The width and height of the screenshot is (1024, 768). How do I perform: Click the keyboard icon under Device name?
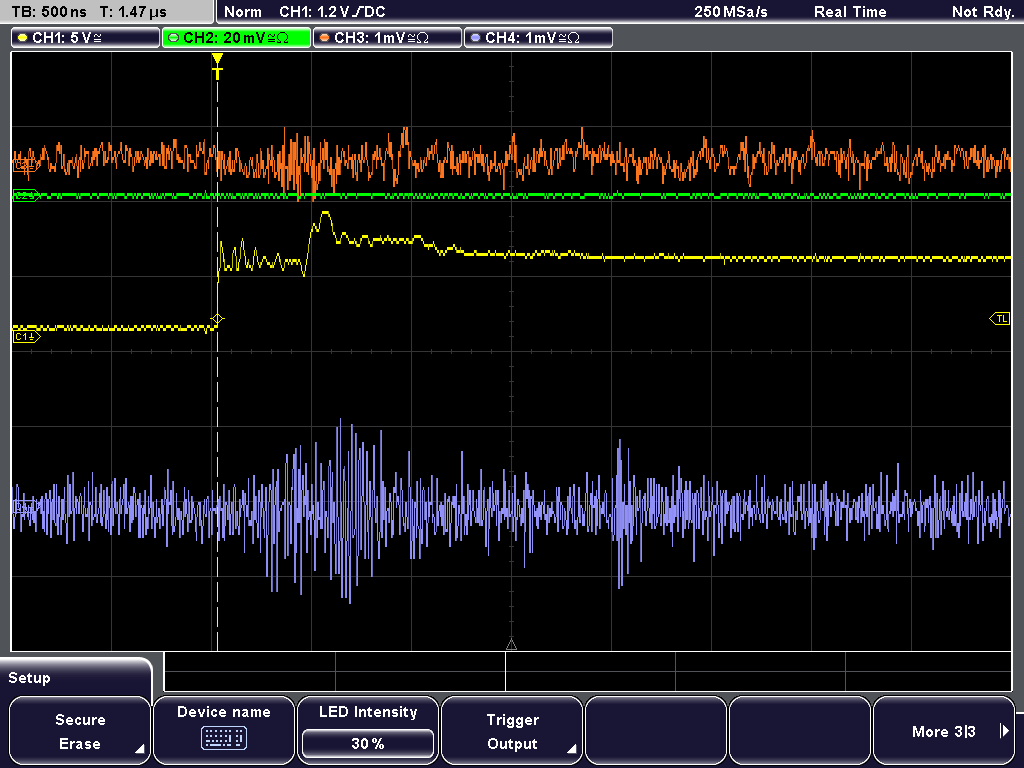(223, 739)
